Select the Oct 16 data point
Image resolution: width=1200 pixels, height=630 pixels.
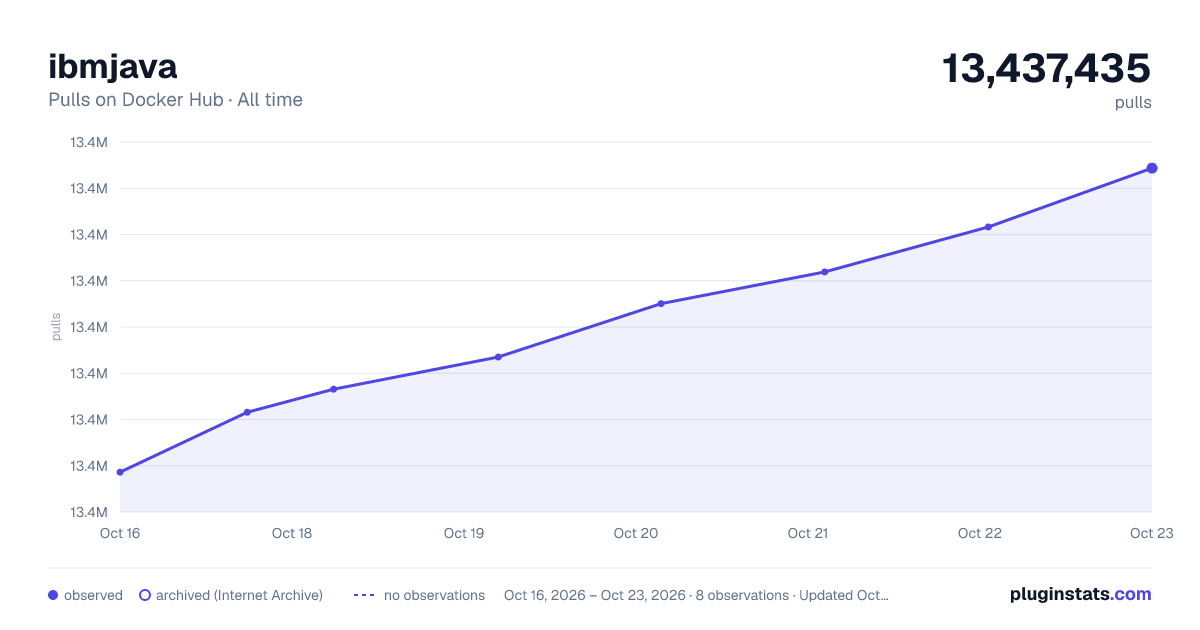120,472
